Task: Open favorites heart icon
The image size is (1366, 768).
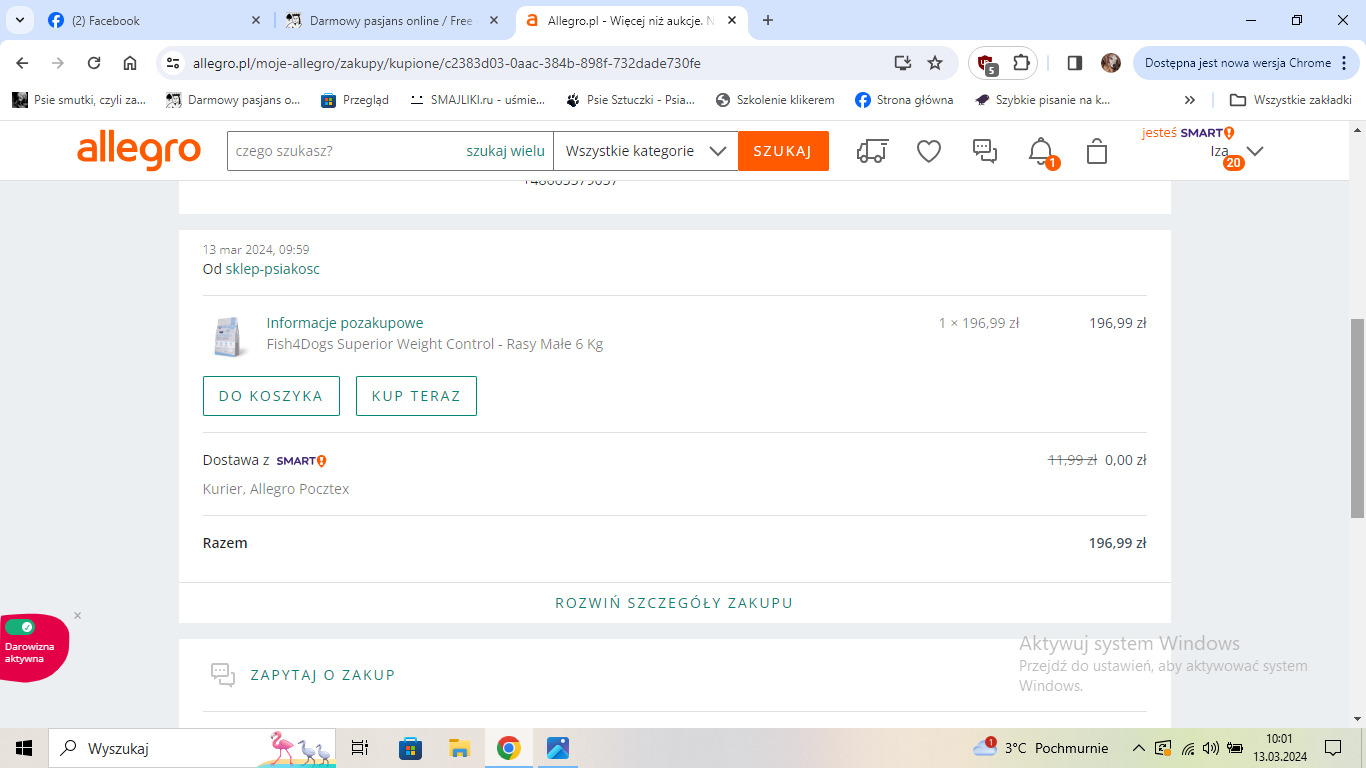Action: (x=929, y=151)
